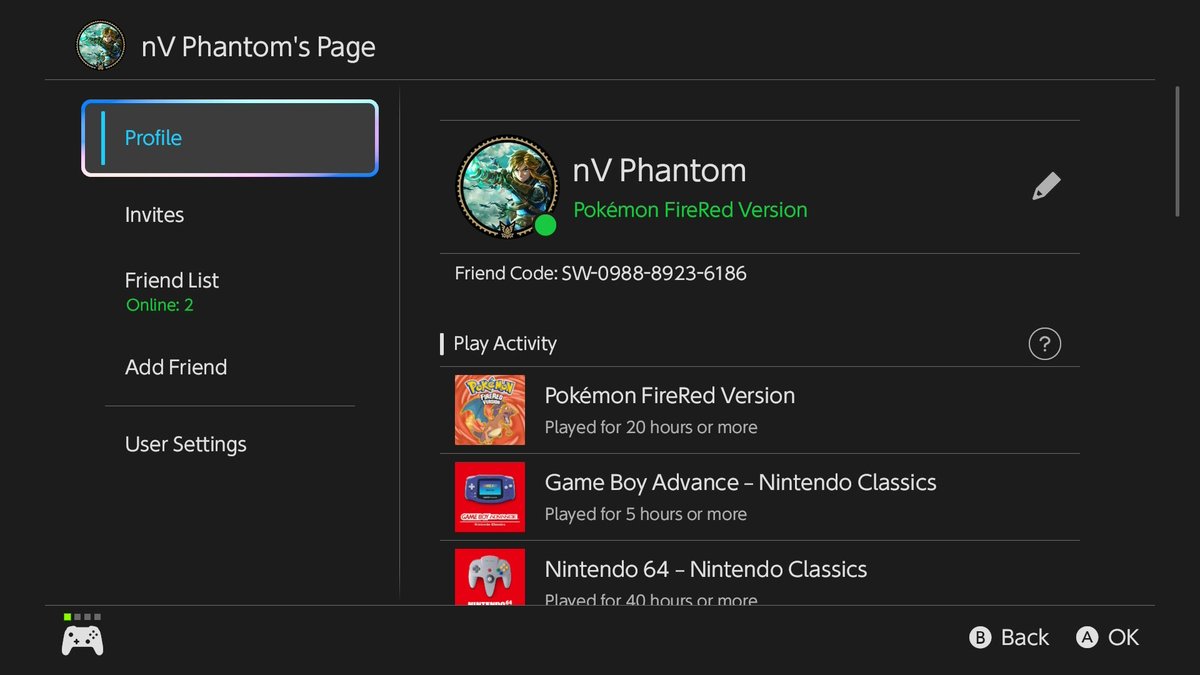The width and height of the screenshot is (1200, 675).
Task: Click the pencil edit icon beside nV Phantom
Action: [x=1046, y=186]
